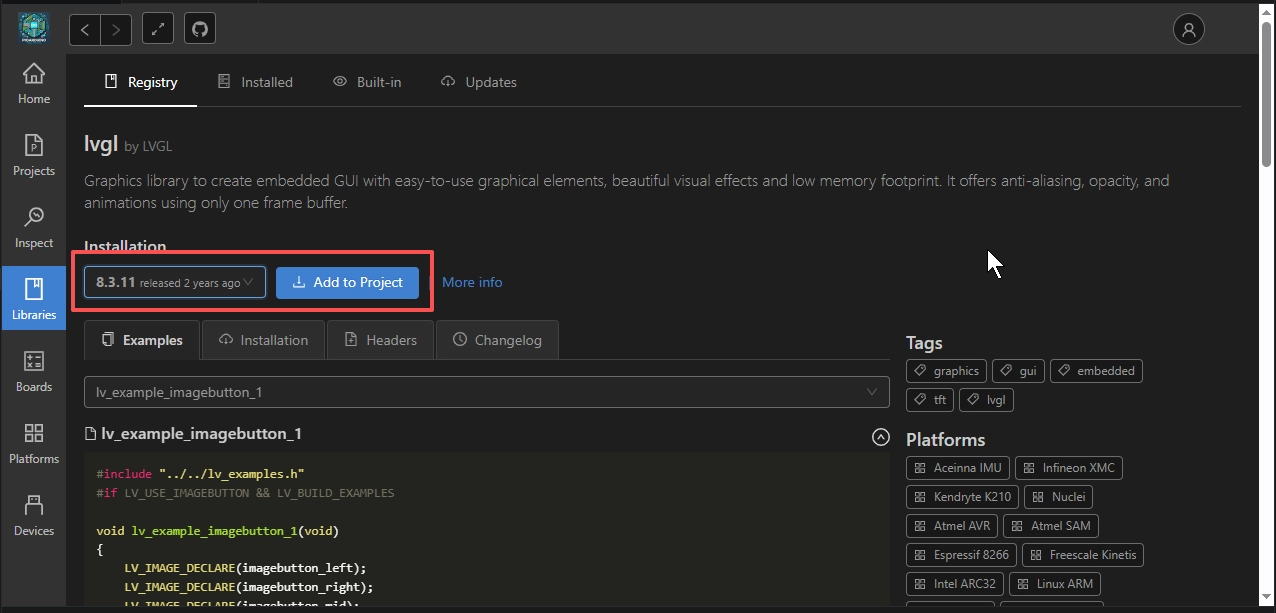This screenshot has height=613, width=1276.
Task: Go back with the left arrow button
Action: point(85,30)
